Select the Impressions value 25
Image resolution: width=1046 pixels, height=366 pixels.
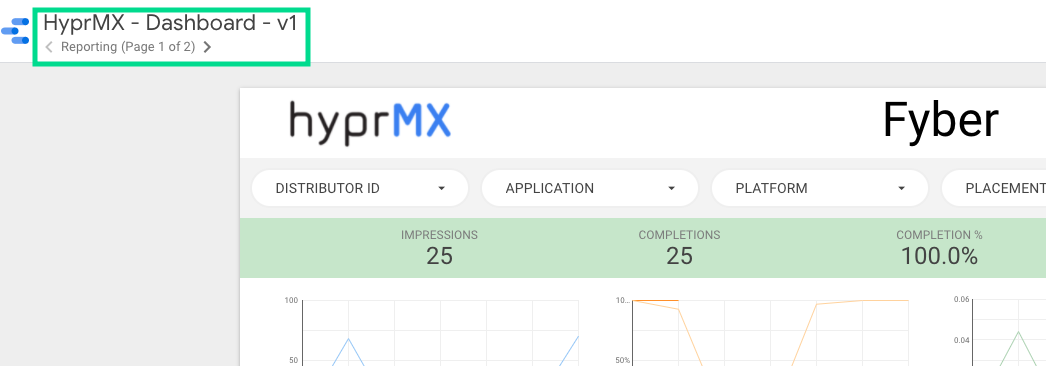pyautogui.click(x=440, y=255)
